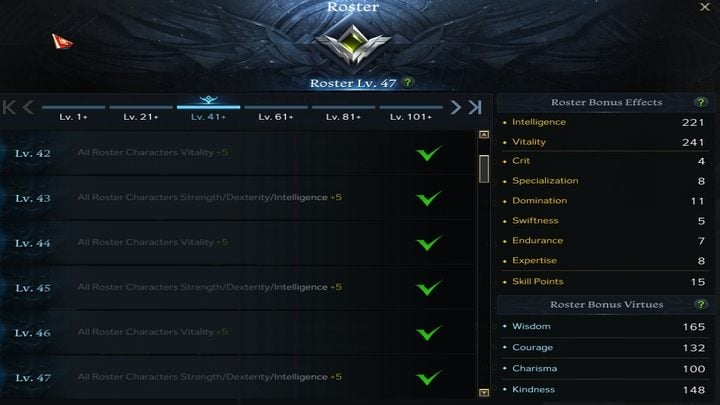Click the green checkmark for Lv. 42
The width and height of the screenshot is (720, 405).
[429, 153]
